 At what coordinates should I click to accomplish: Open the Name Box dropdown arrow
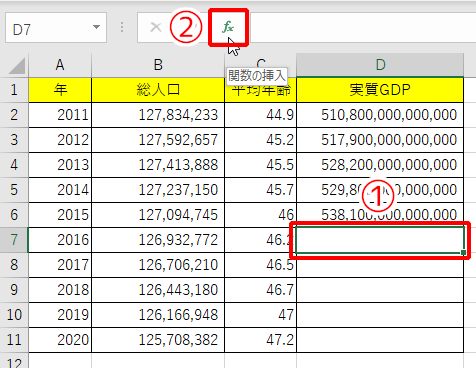(x=96, y=27)
